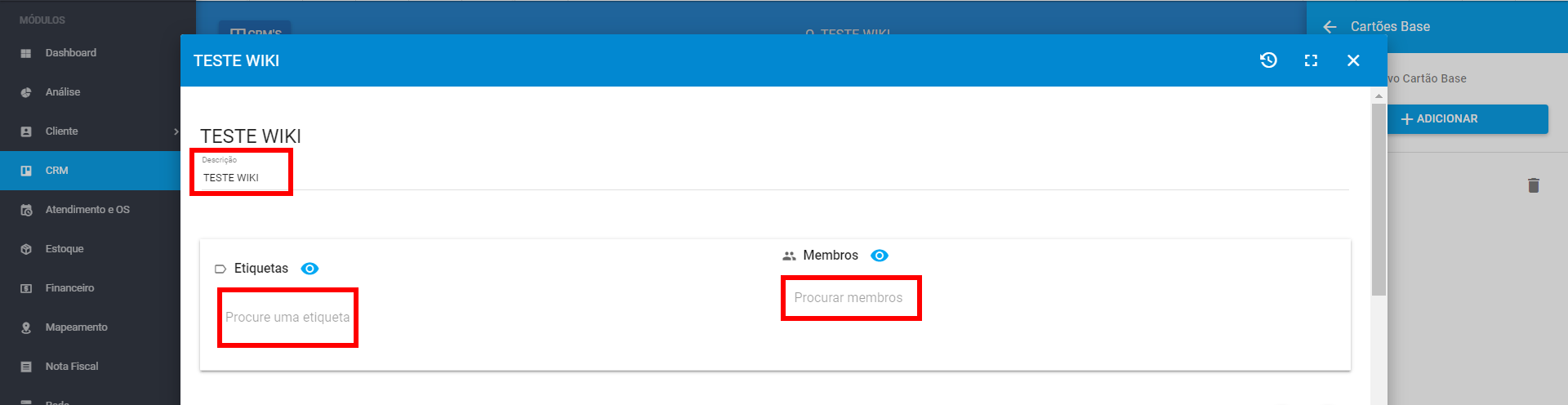Viewport: 1568px width, 405px height.
Task: Open Atendimento e OS module
Action: pos(90,210)
